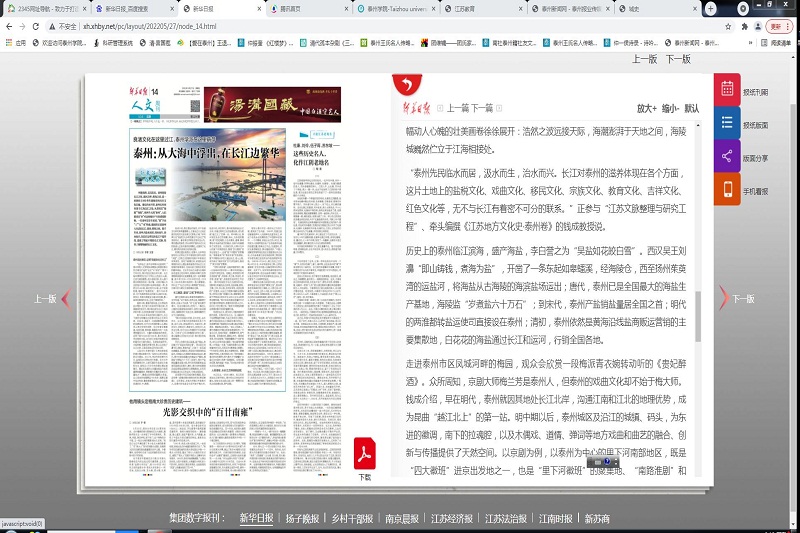Image resolution: width=800 pixels, height=533 pixels.
Task: Click the orange 手机看报 phone icon
Action: point(727,190)
